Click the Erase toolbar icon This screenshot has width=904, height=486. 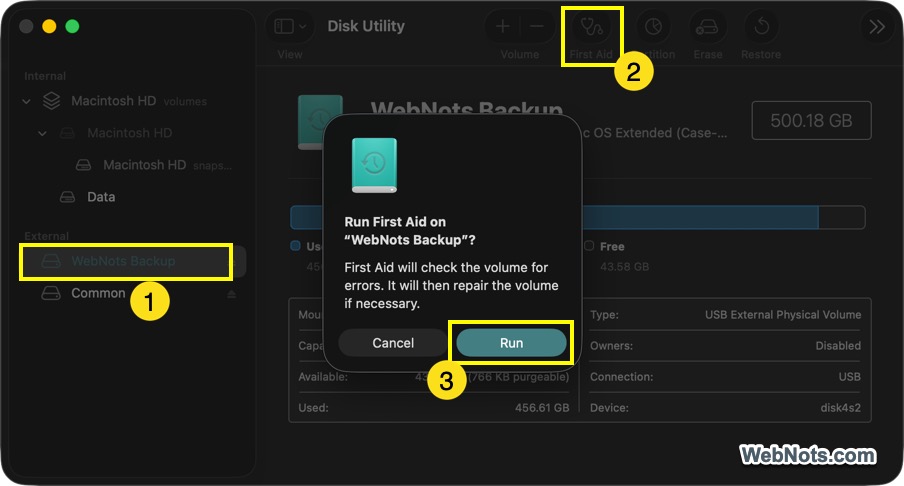707,27
